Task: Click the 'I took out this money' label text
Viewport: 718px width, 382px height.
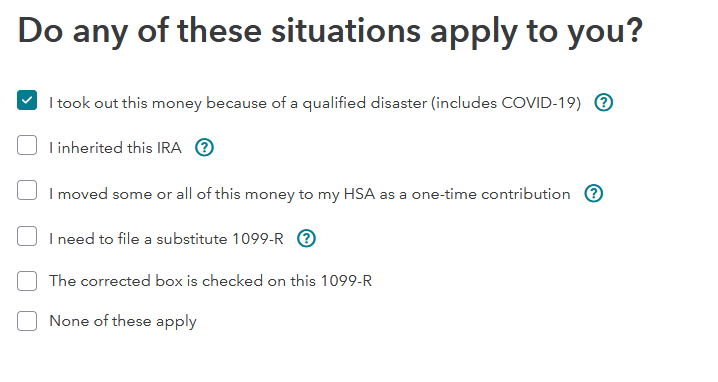Action: (x=315, y=103)
